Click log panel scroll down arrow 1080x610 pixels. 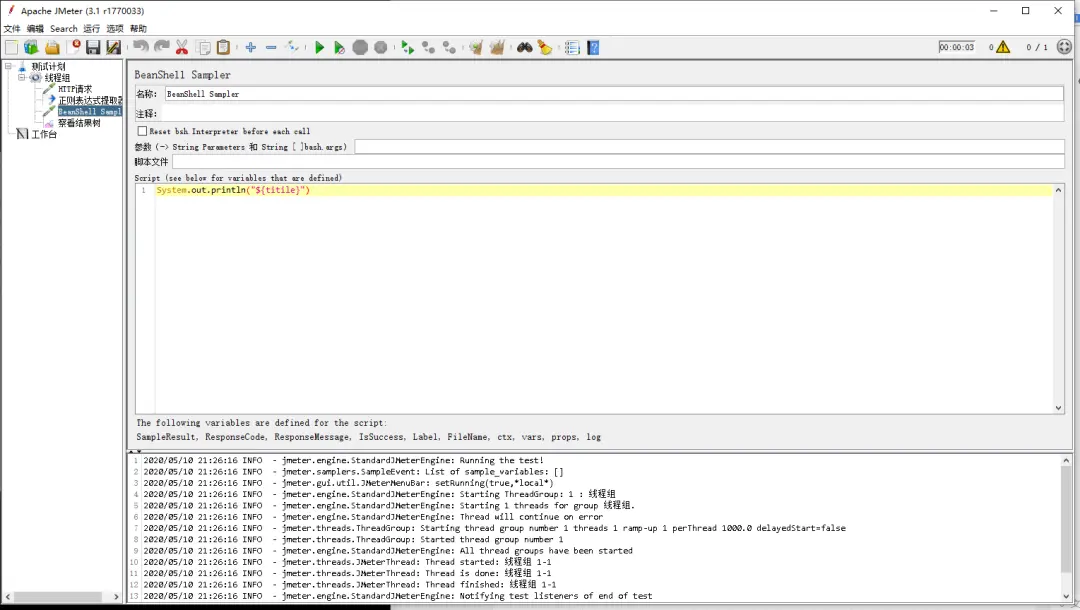pyautogui.click(x=1066, y=596)
